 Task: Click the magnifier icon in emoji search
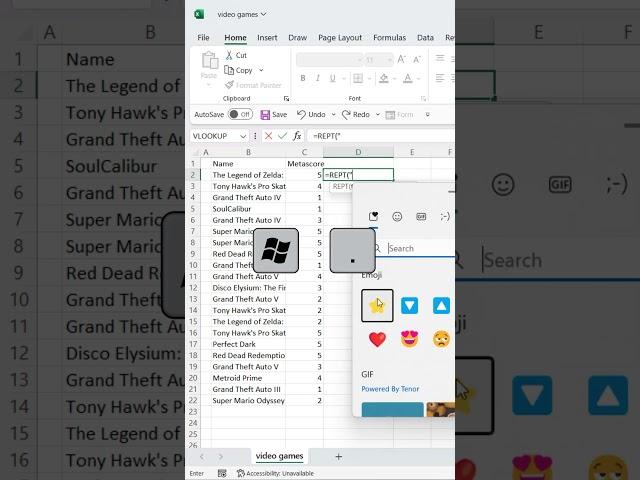[x=377, y=248]
